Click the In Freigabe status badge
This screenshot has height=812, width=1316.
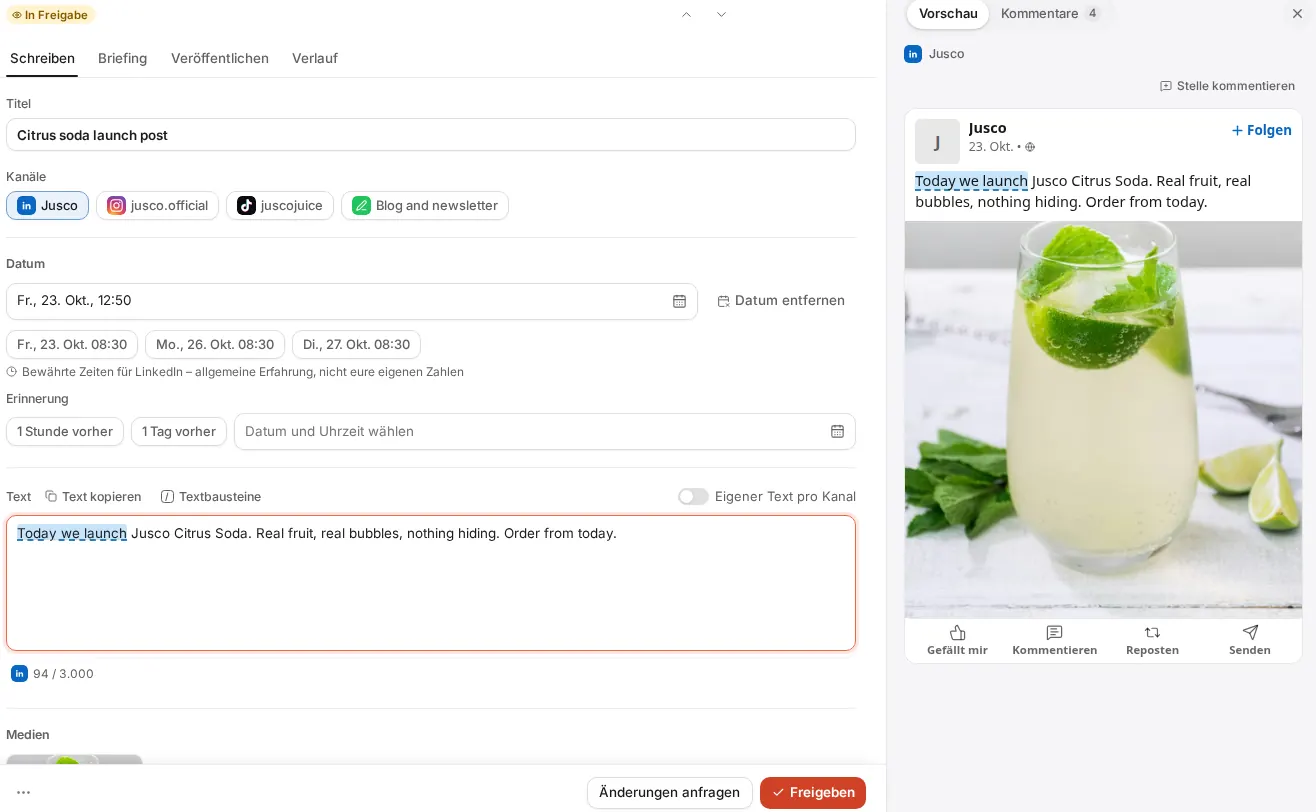51,15
